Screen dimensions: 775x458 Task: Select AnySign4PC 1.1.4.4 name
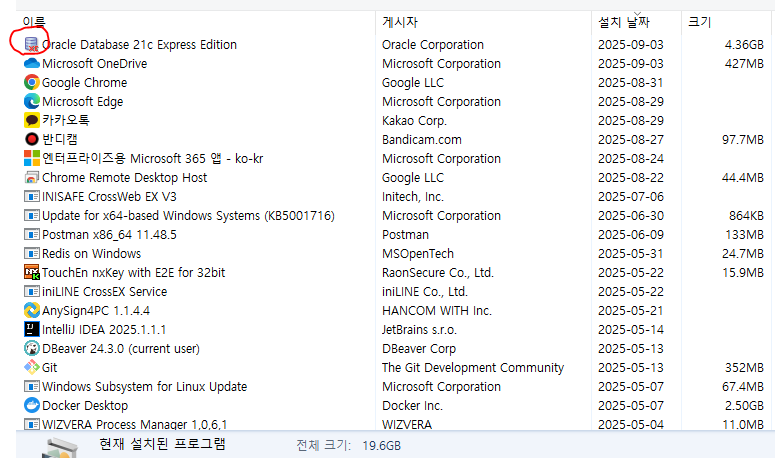click(96, 311)
